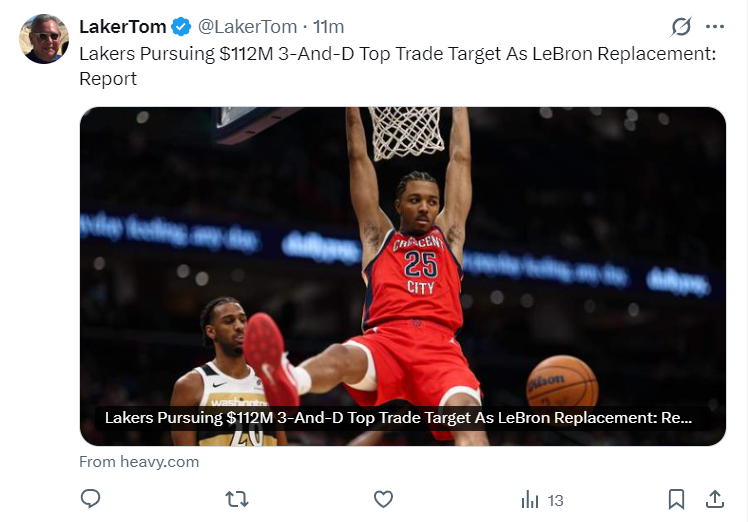Bookmark this LakerTom post
The height and width of the screenshot is (522, 748).
(676, 498)
